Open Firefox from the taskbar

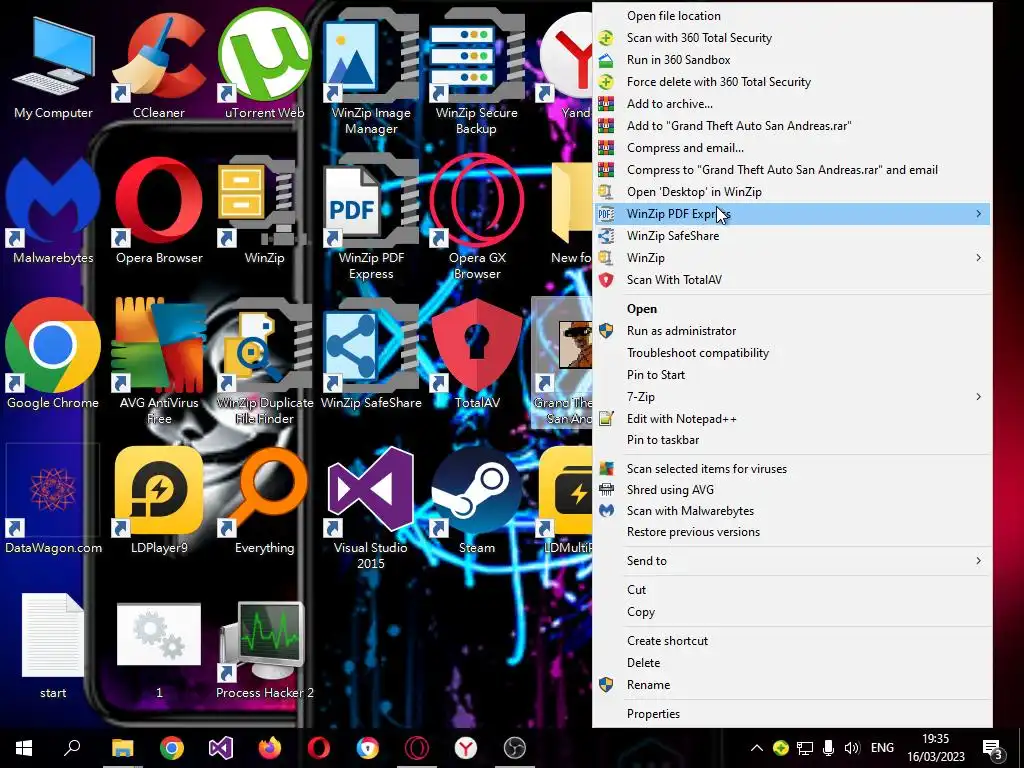tap(270, 748)
